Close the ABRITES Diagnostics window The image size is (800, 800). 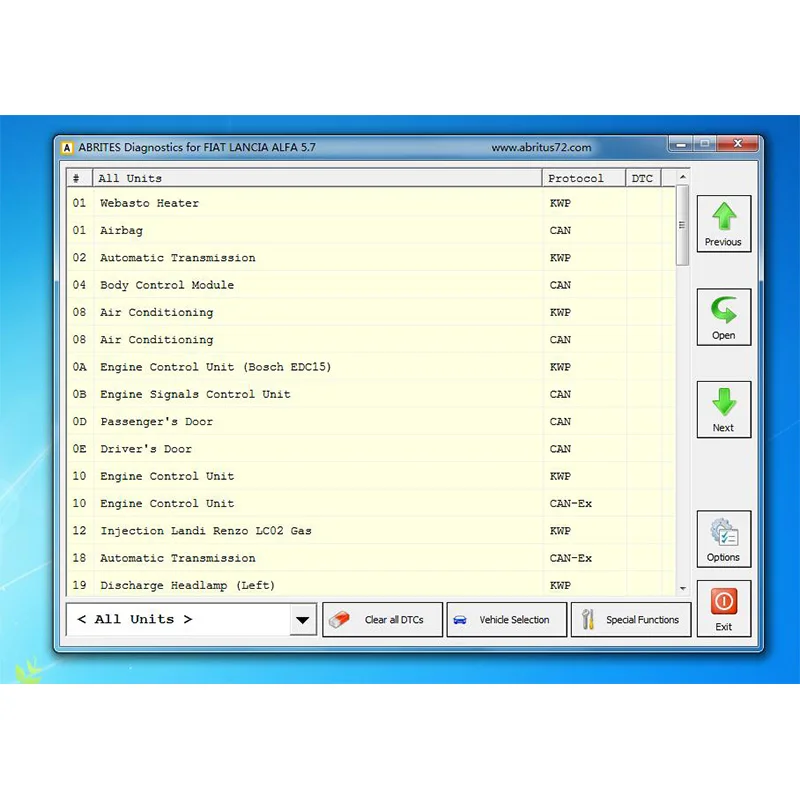coord(738,143)
